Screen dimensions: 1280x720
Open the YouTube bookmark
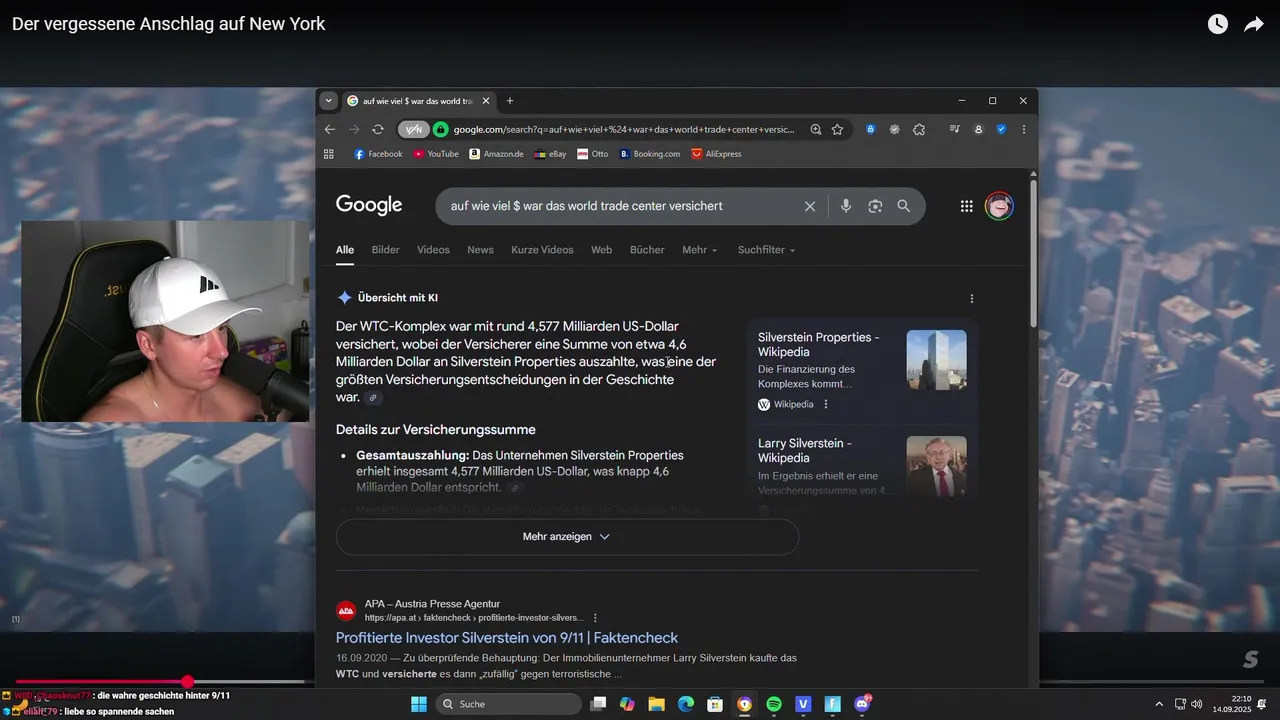[436, 154]
